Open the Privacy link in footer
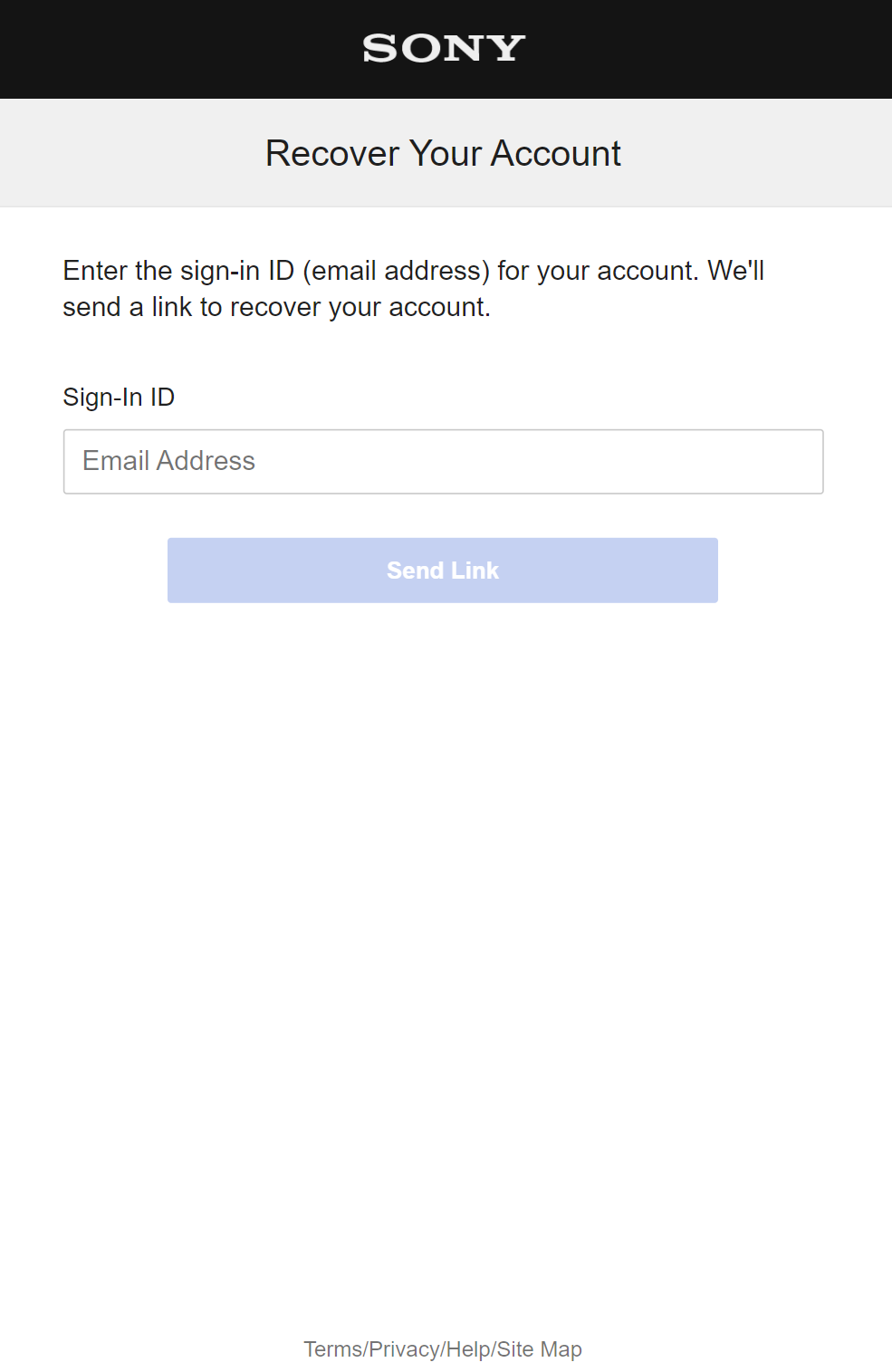The height and width of the screenshot is (1372, 892). click(x=404, y=1349)
